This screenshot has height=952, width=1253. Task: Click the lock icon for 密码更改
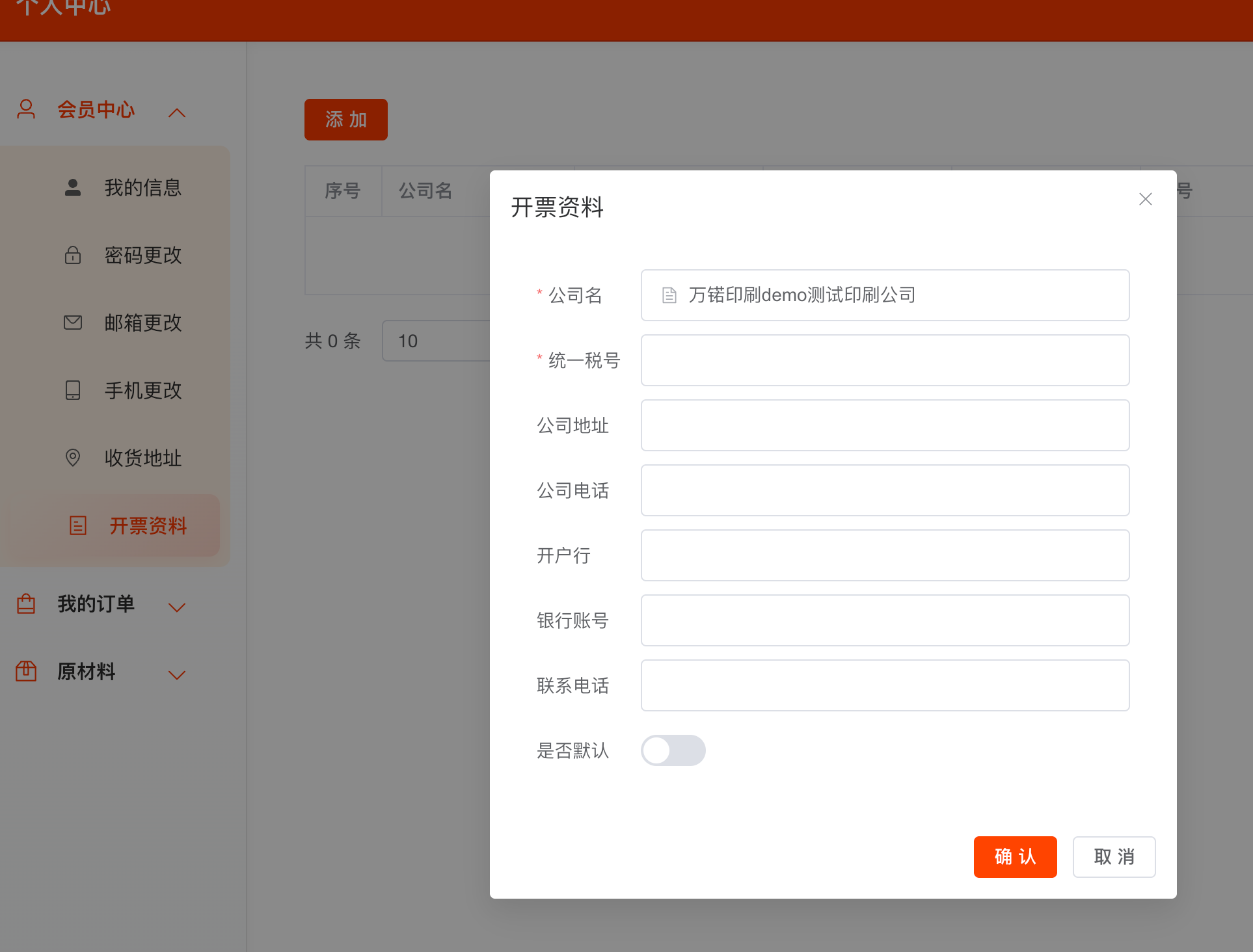pyautogui.click(x=73, y=255)
